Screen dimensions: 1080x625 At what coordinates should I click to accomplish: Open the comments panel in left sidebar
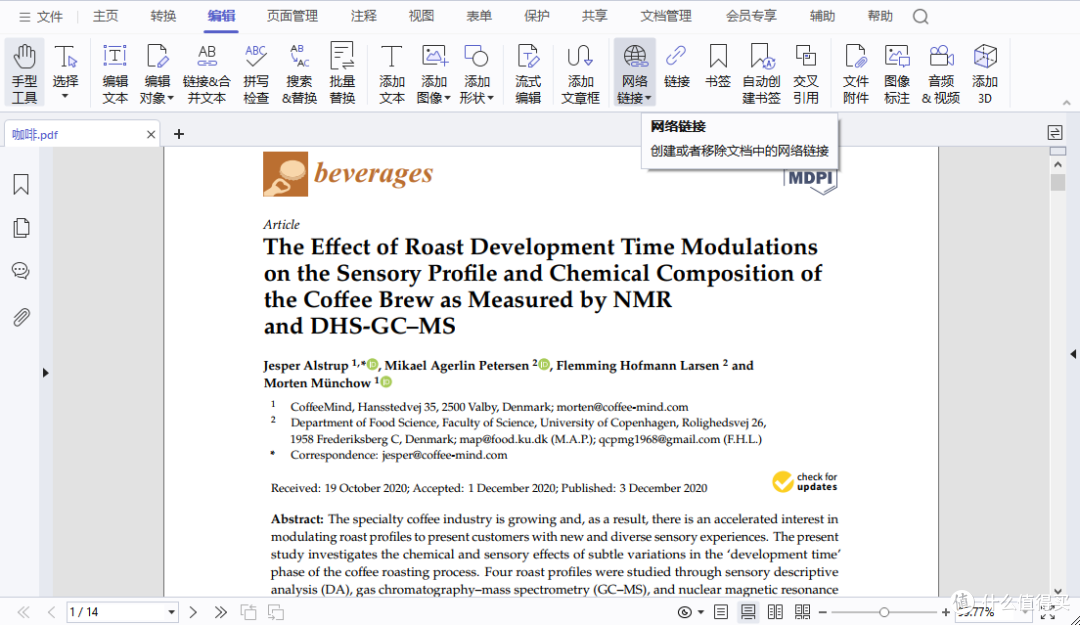(21, 271)
